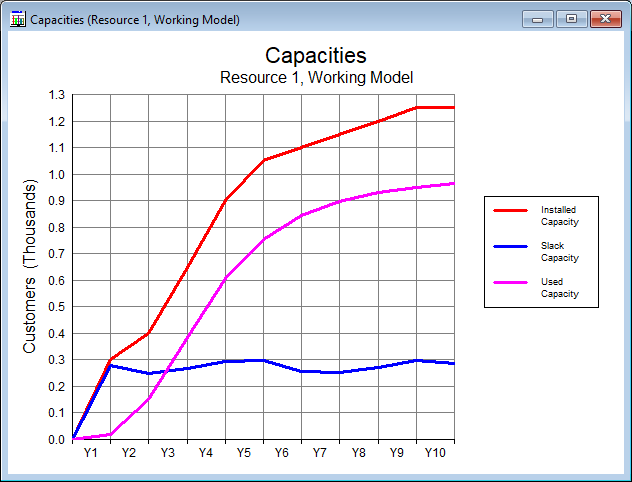Select subtitle 'Resource 1, Working Model'
Image resolution: width=632 pixels, height=482 pixels.
(x=316, y=77)
